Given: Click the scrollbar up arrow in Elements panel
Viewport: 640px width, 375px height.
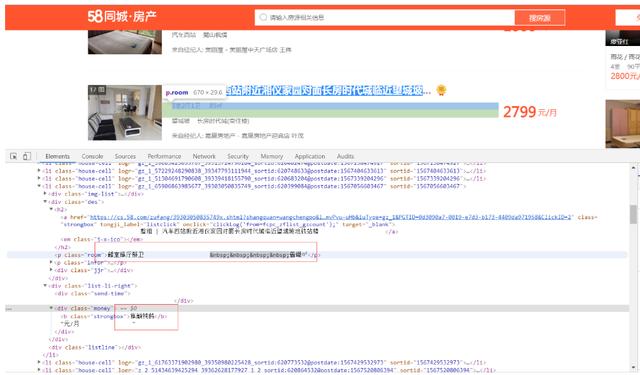Looking at the screenshot, I should [x=633, y=168].
